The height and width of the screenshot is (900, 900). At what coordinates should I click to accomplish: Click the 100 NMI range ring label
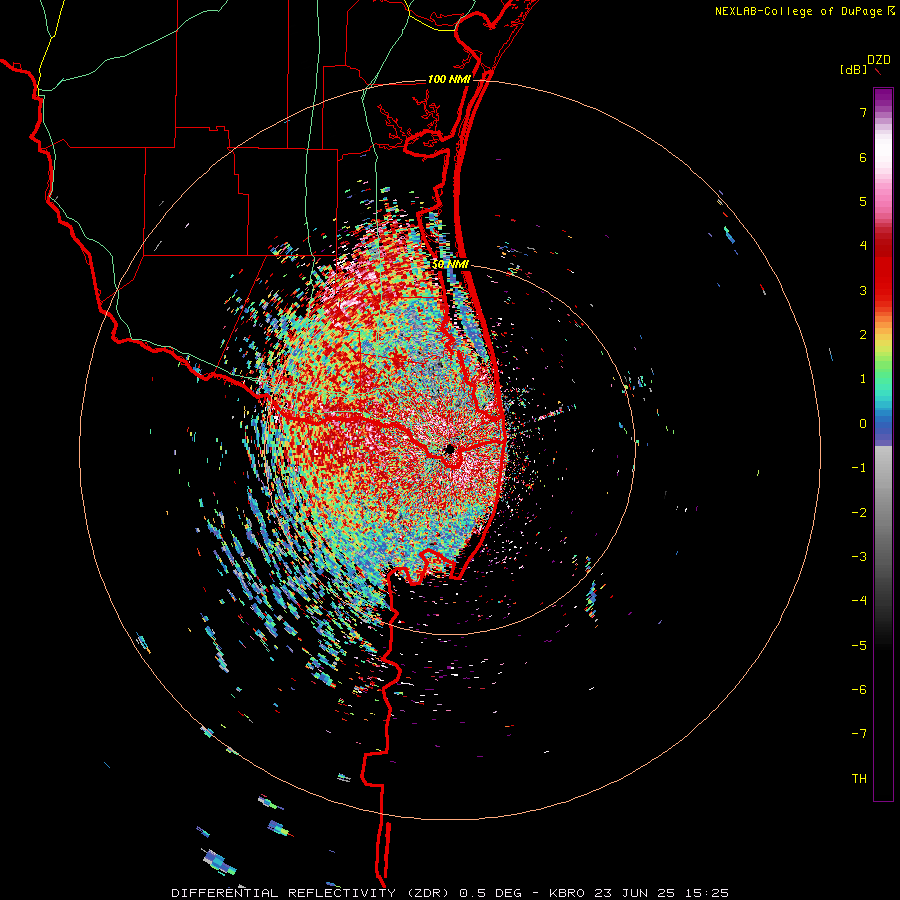pyautogui.click(x=449, y=79)
